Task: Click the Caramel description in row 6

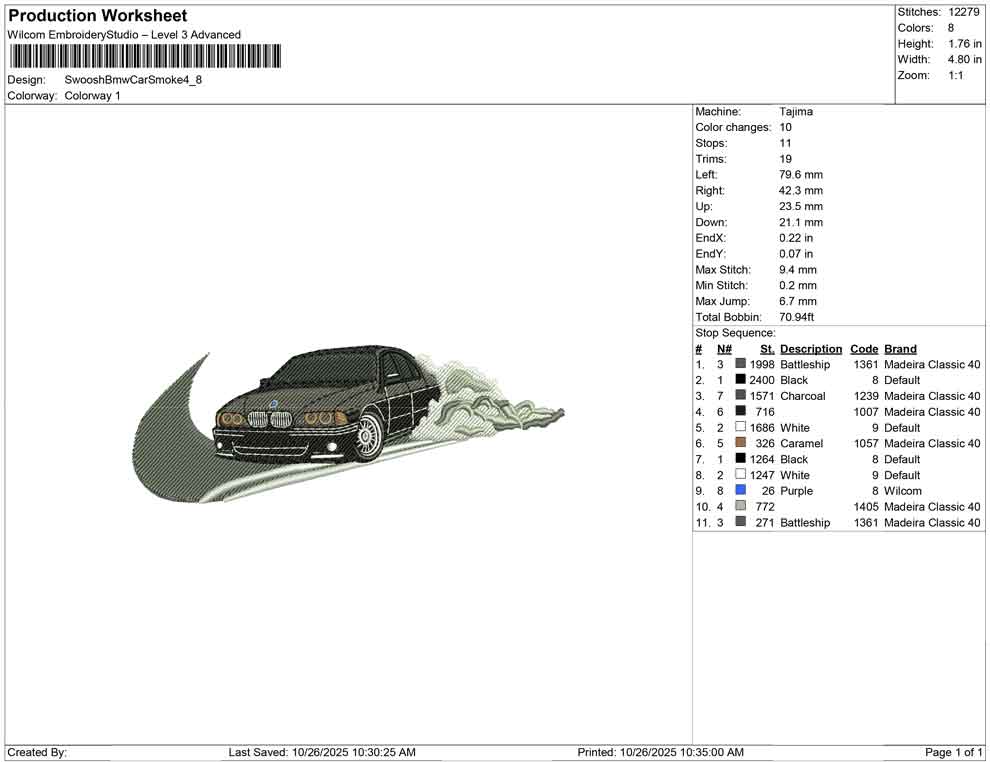Action: pos(801,443)
